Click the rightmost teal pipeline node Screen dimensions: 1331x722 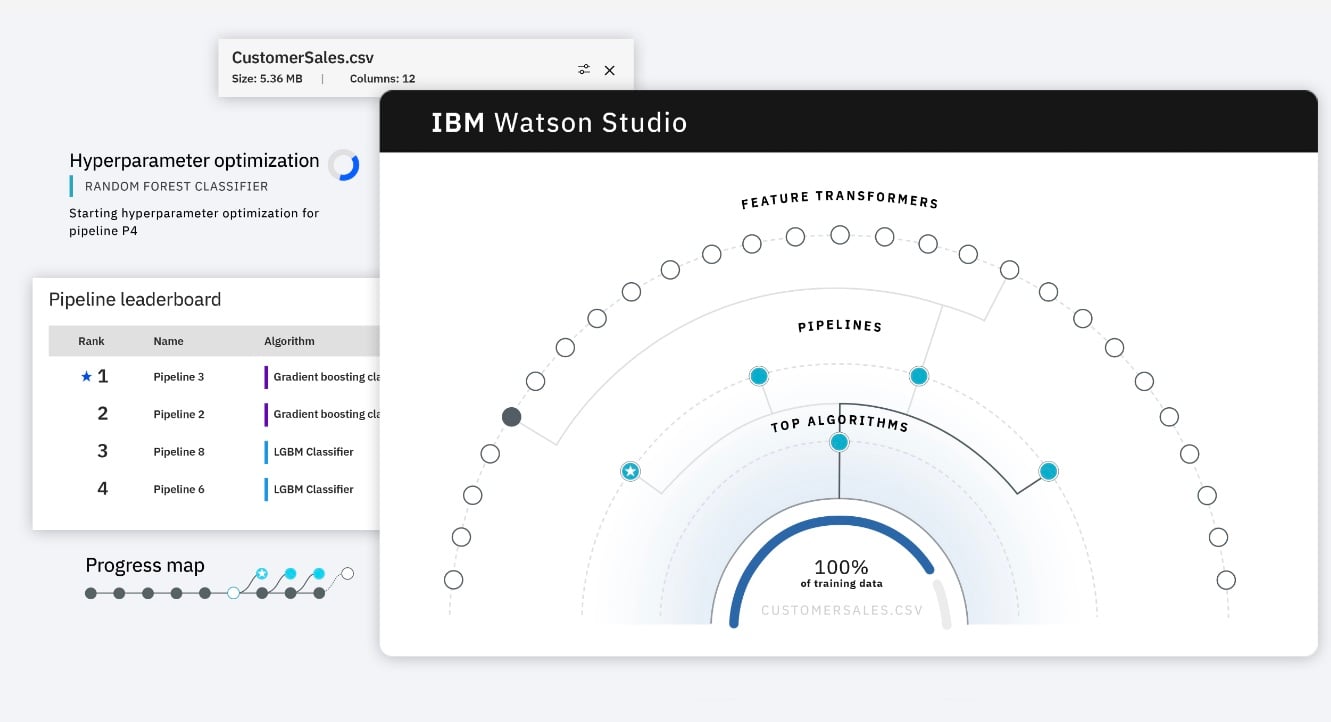click(1048, 471)
